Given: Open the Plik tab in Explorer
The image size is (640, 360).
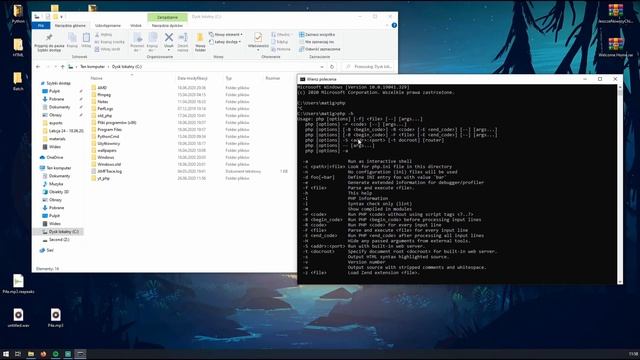Looking at the screenshot, I should coord(41,25).
